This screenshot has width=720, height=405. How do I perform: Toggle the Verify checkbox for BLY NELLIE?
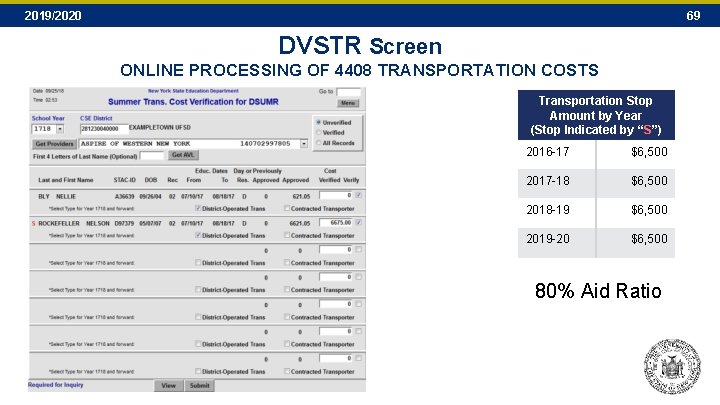tap(358, 195)
